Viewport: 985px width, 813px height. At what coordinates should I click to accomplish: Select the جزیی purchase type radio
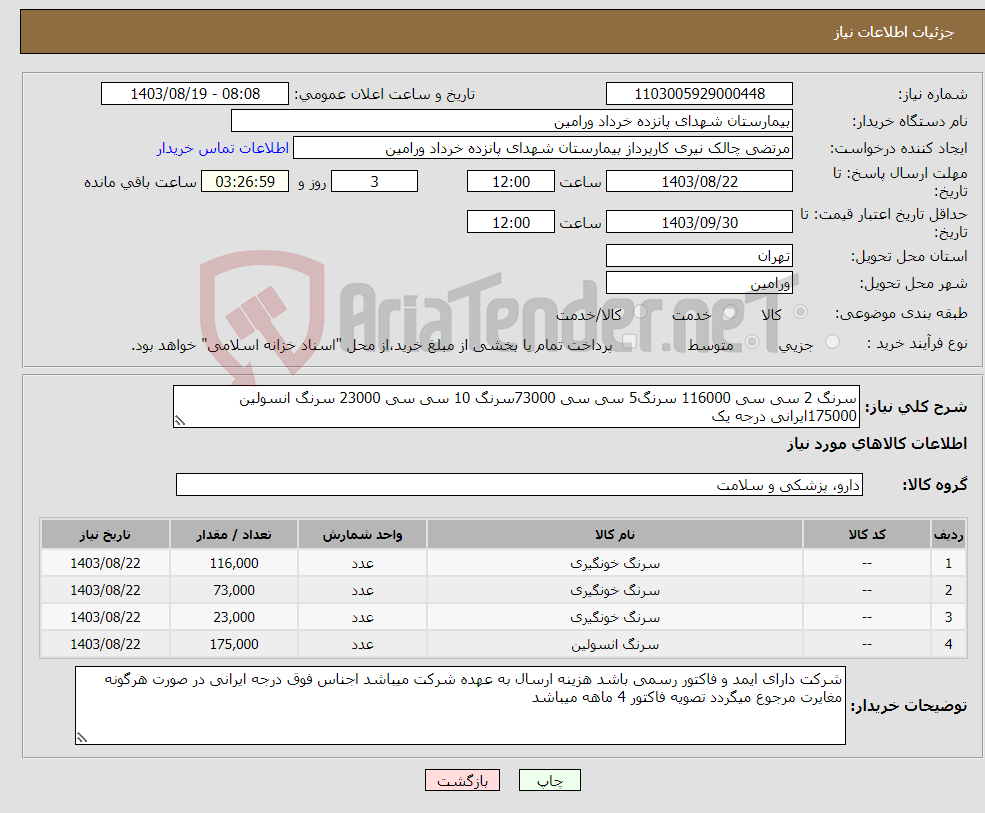pyautogui.click(x=832, y=342)
